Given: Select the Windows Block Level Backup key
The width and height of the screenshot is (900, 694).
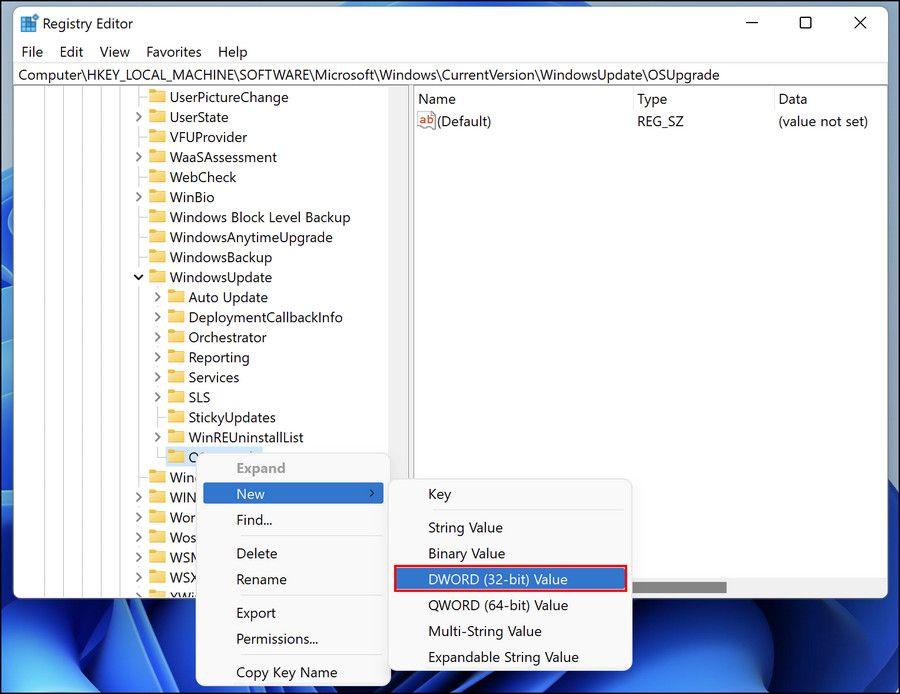Looking at the screenshot, I should [259, 217].
